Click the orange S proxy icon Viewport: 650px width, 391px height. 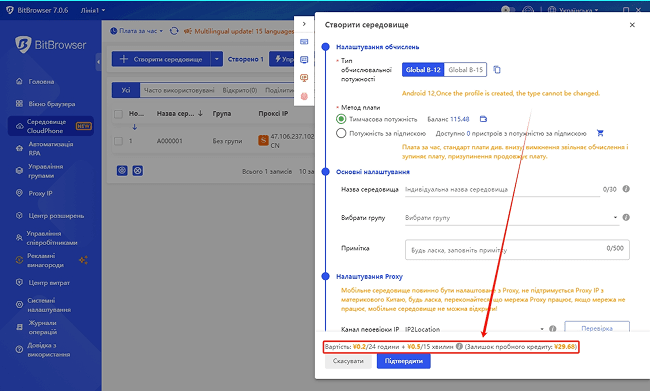point(263,141)
